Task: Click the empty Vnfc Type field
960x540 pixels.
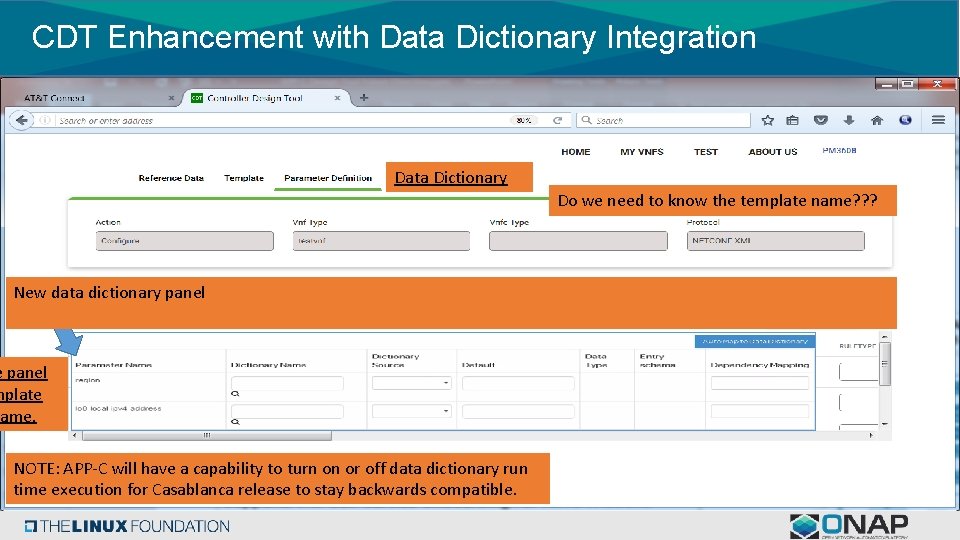Action: (x=578, y=241)
